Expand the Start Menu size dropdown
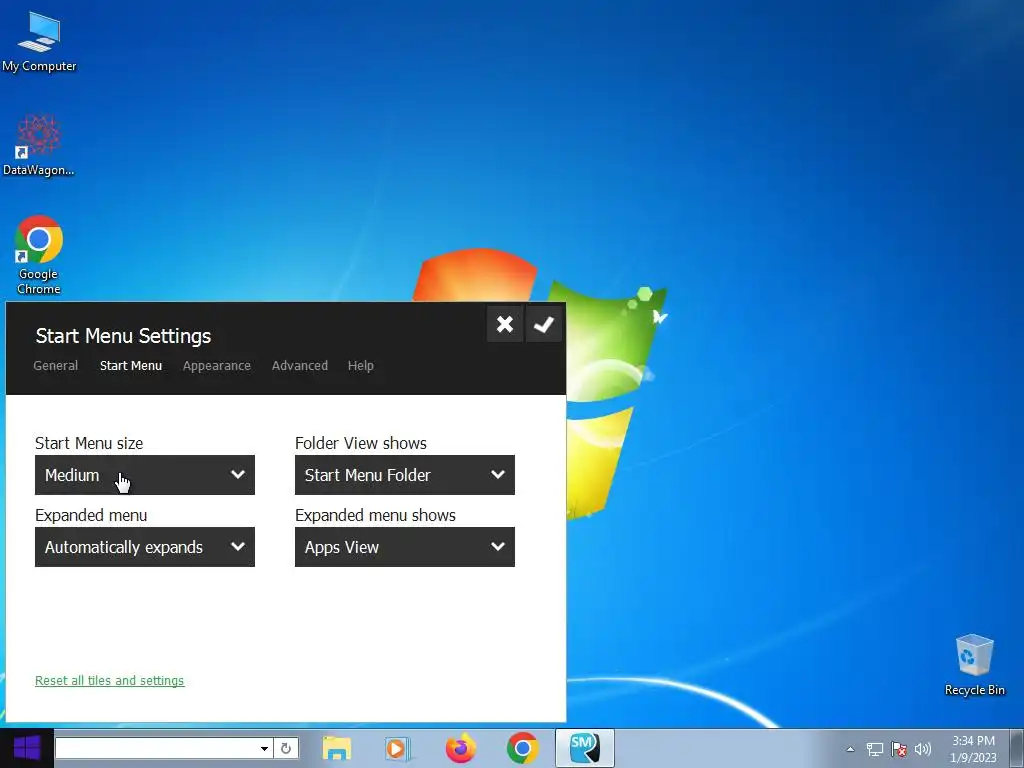The image size is (1024, 768). tap(145, 475)
